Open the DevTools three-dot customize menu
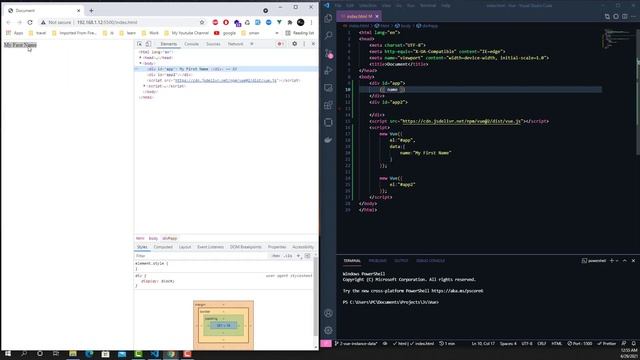Screen dimensions: 640x360 (304, 44)
